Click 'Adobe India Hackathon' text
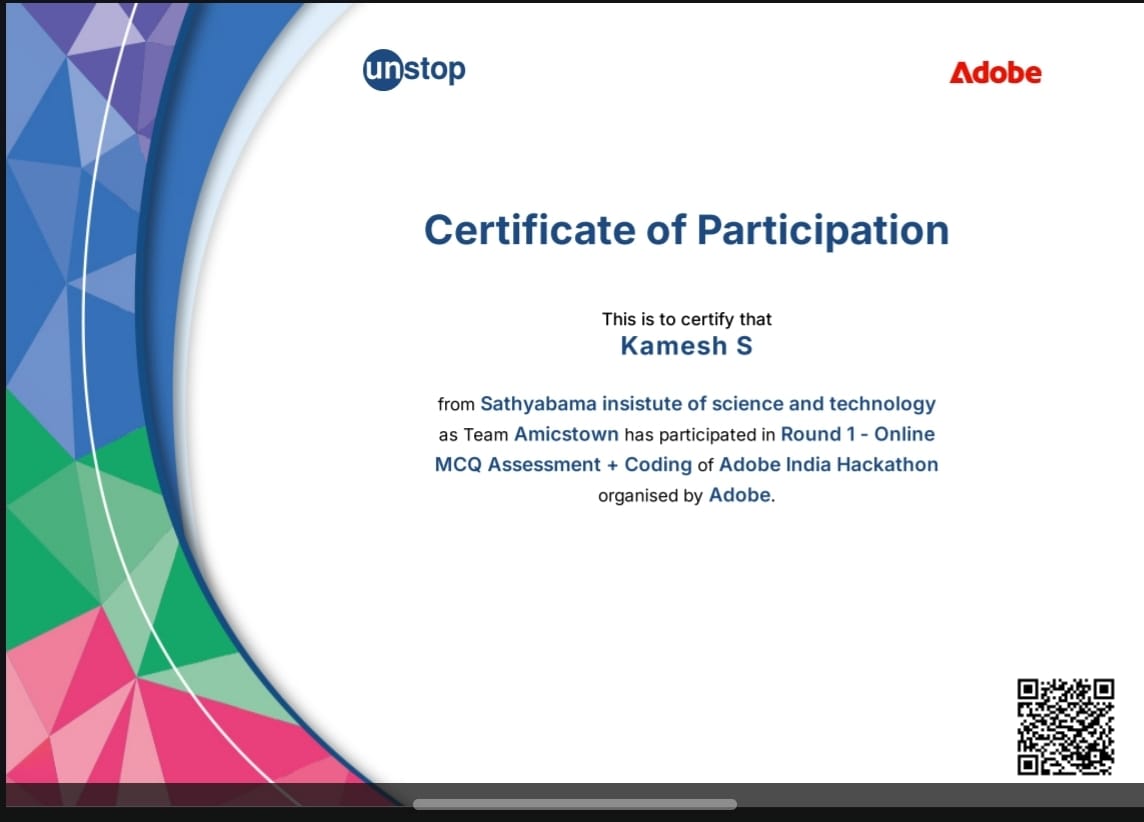The height and width of the screenshot is (822, 1144). coord(826,465)
